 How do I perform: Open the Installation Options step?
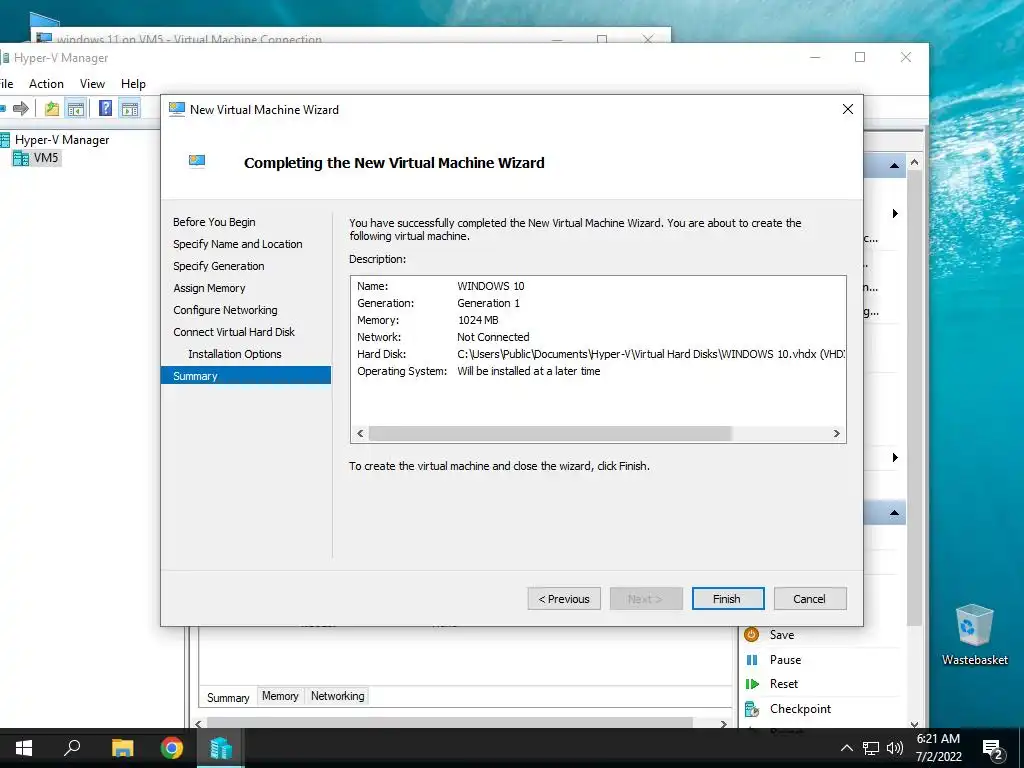[x=234, y=354]
